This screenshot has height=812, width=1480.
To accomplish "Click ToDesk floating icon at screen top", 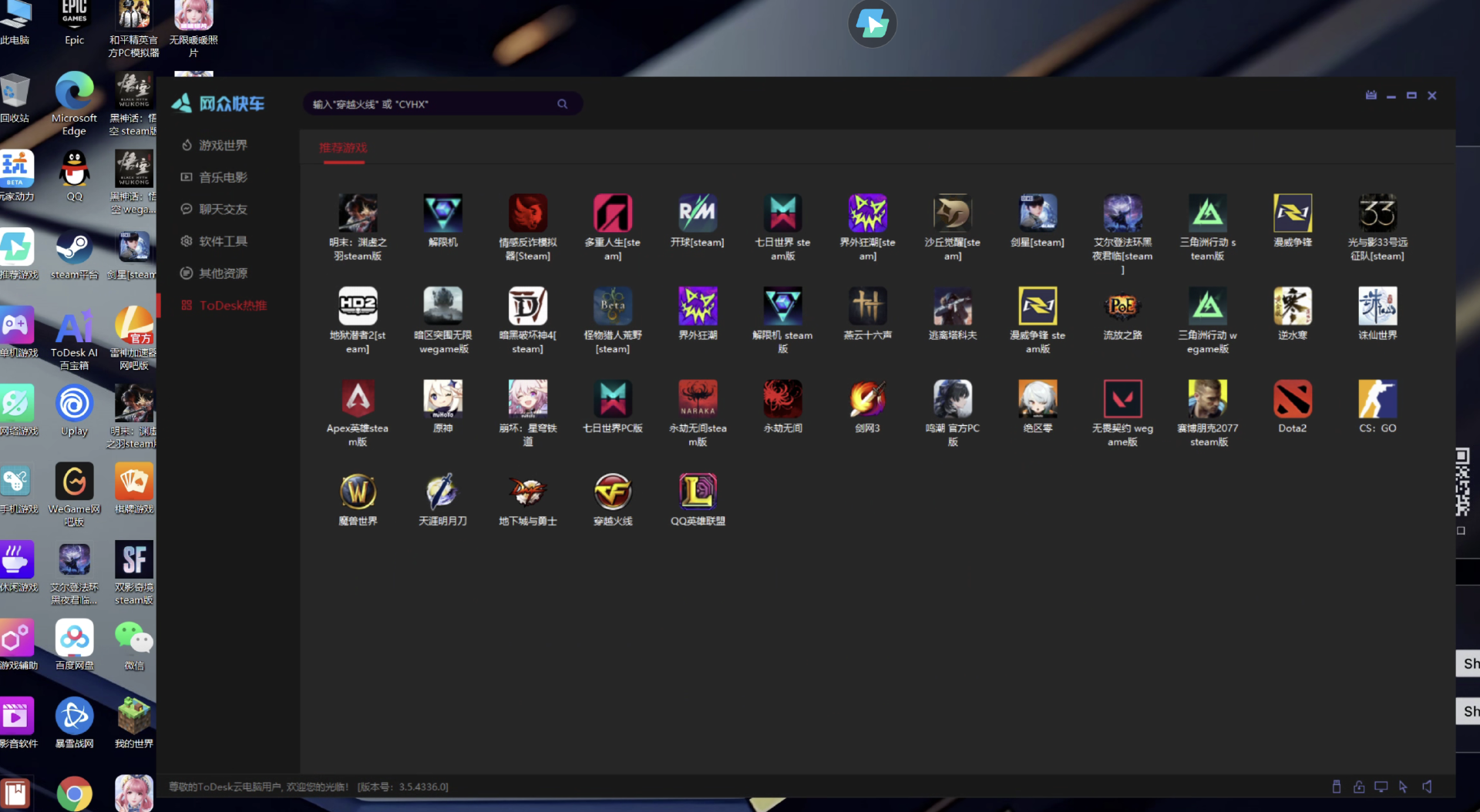I will [872, 24].
